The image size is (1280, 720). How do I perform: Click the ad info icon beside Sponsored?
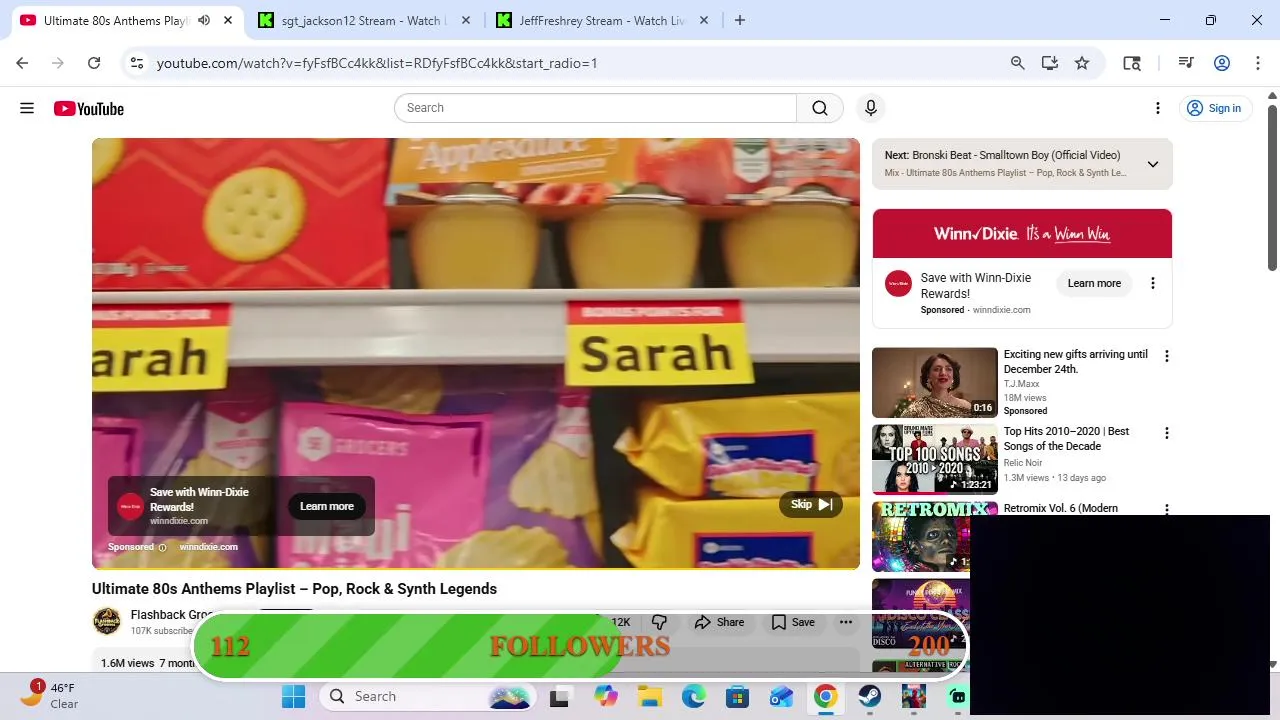click(x=162, y=547)
